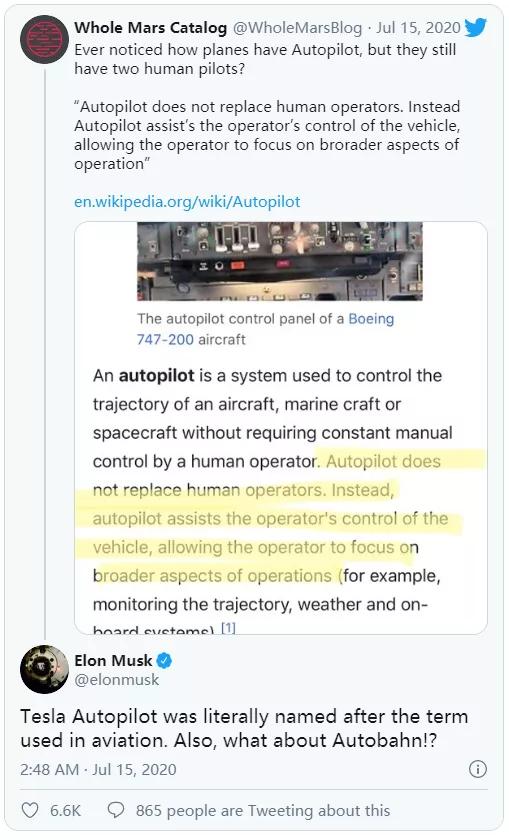509x840 pixels.
Task: Open the tweet info circle icon
Action: (x=477, y=769)
